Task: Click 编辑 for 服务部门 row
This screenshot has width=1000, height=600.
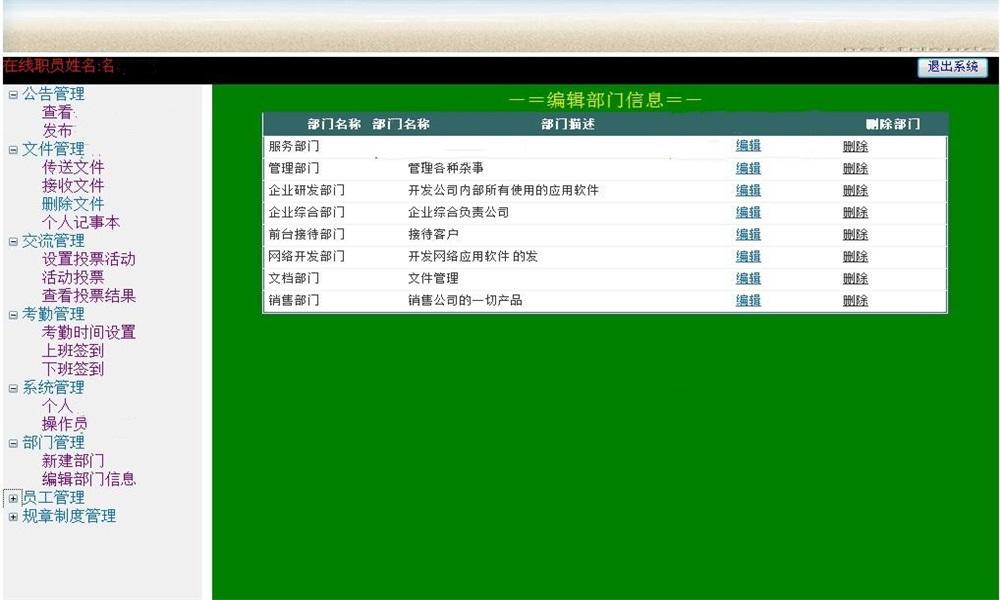Action: coord(748,146)
